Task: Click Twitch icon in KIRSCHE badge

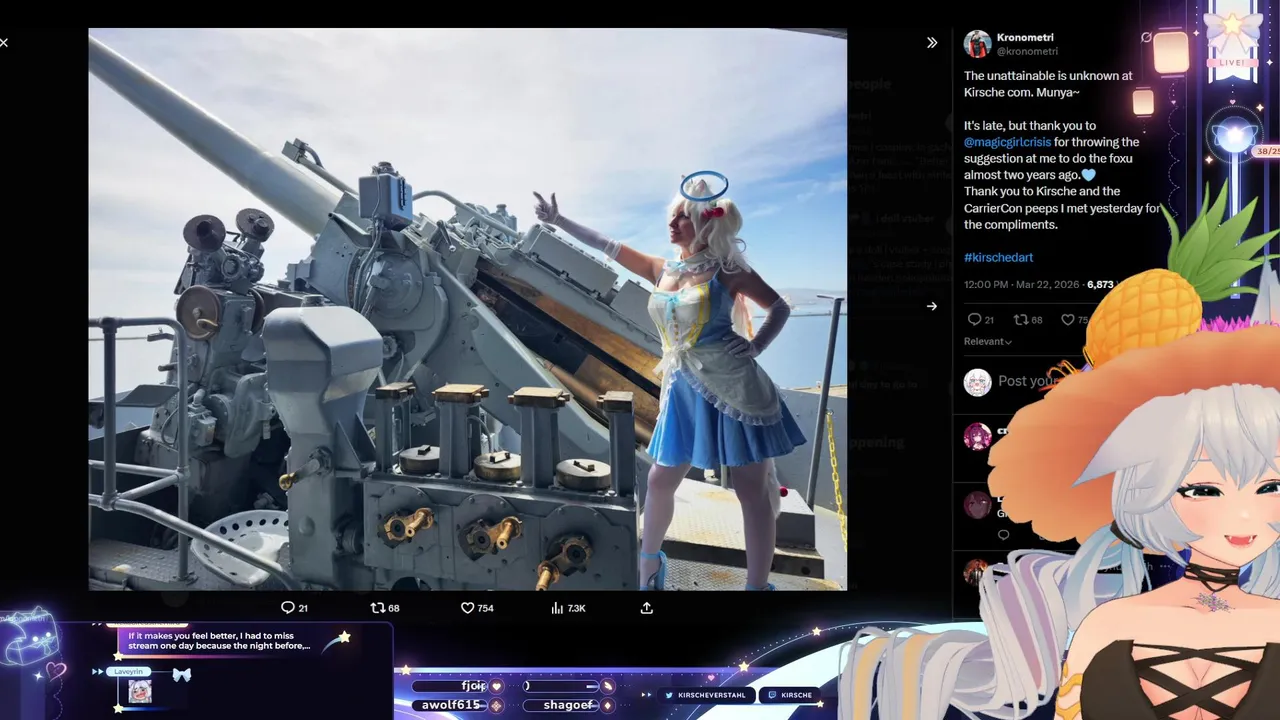Action: [772, 695]
